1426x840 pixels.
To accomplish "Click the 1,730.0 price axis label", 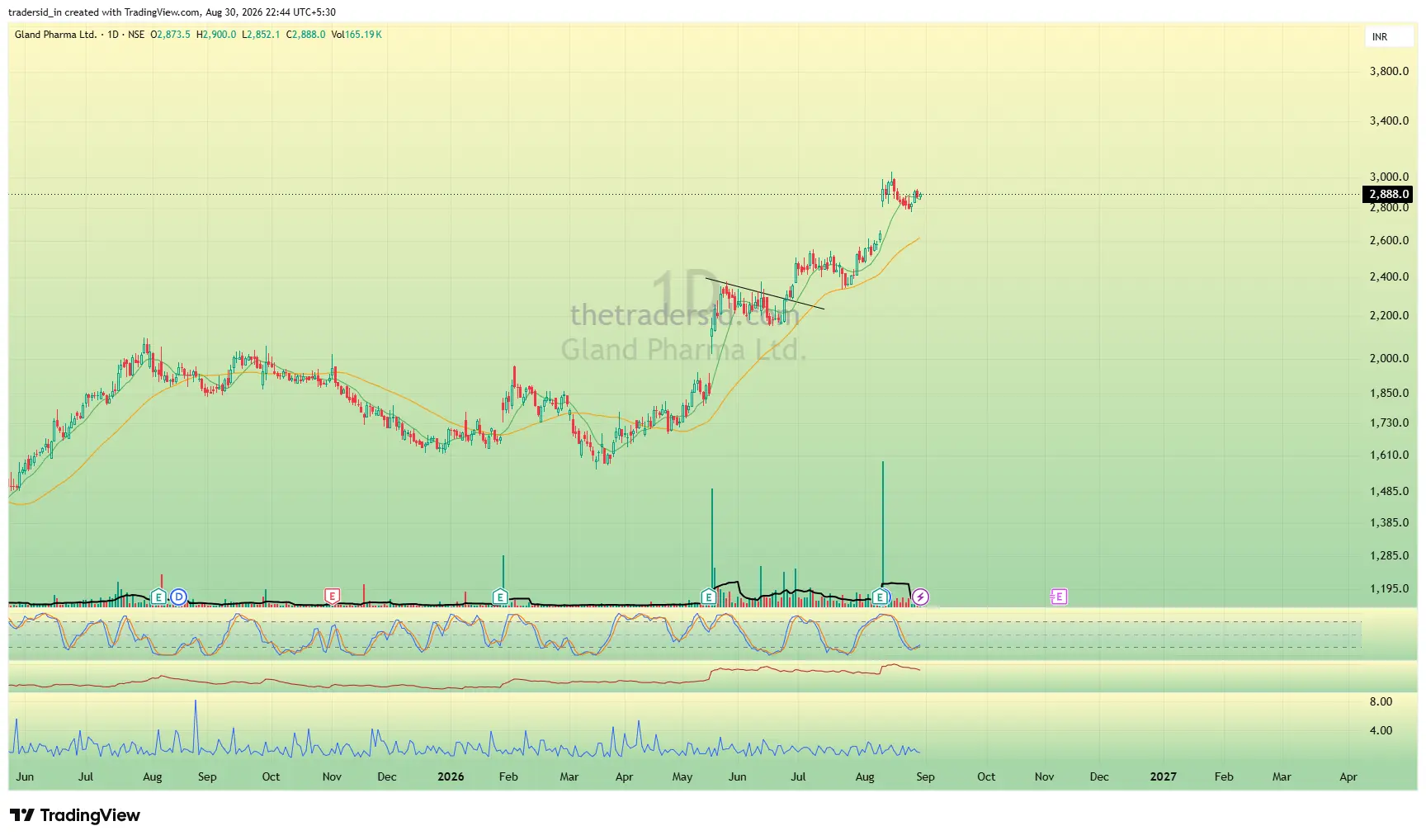I will [1389, 422].
